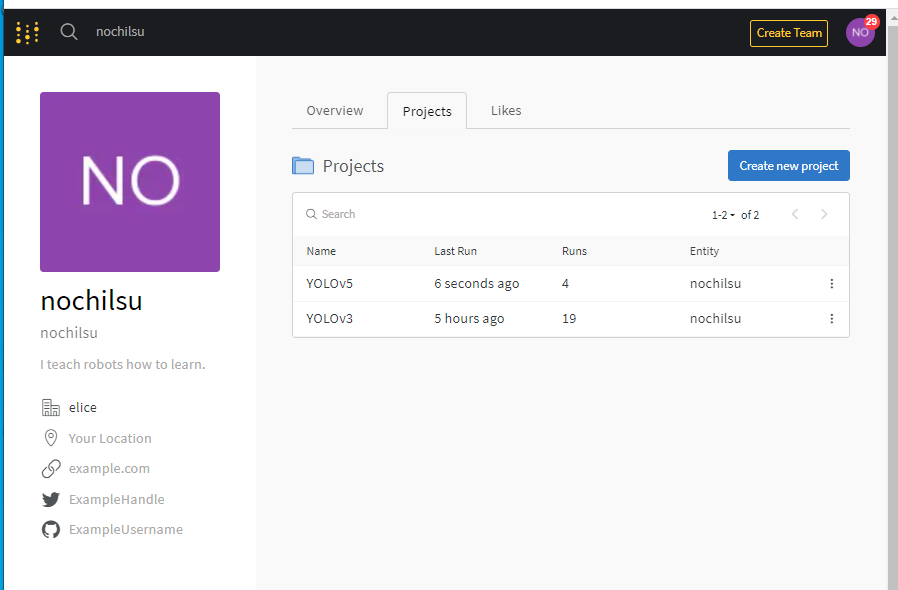Click the blue Projects folder icon
This screenshot has width=898, height=590.
click(303, 166)
